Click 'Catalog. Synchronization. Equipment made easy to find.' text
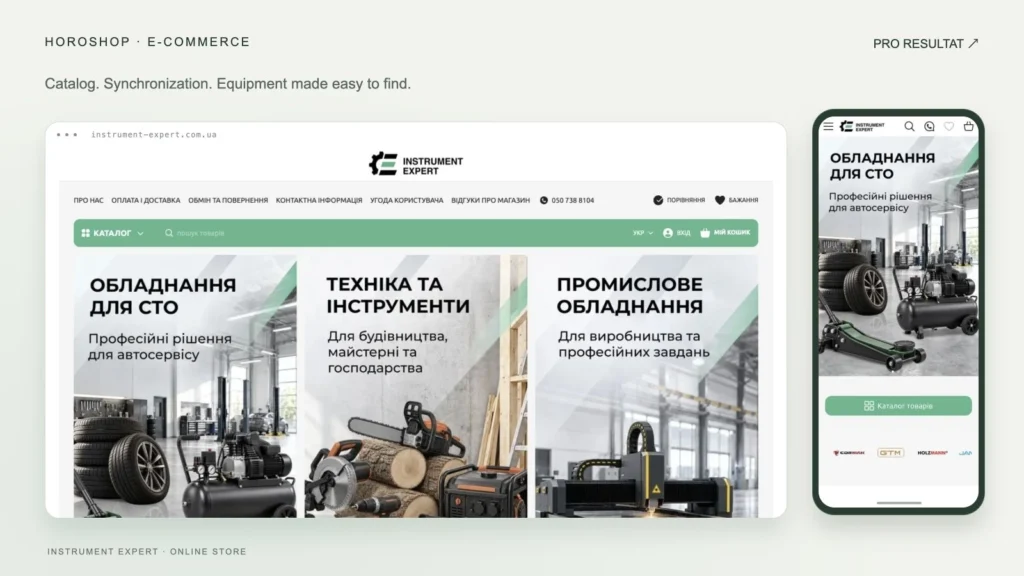The image size is (1024, 576). click(x=228, y=84)
